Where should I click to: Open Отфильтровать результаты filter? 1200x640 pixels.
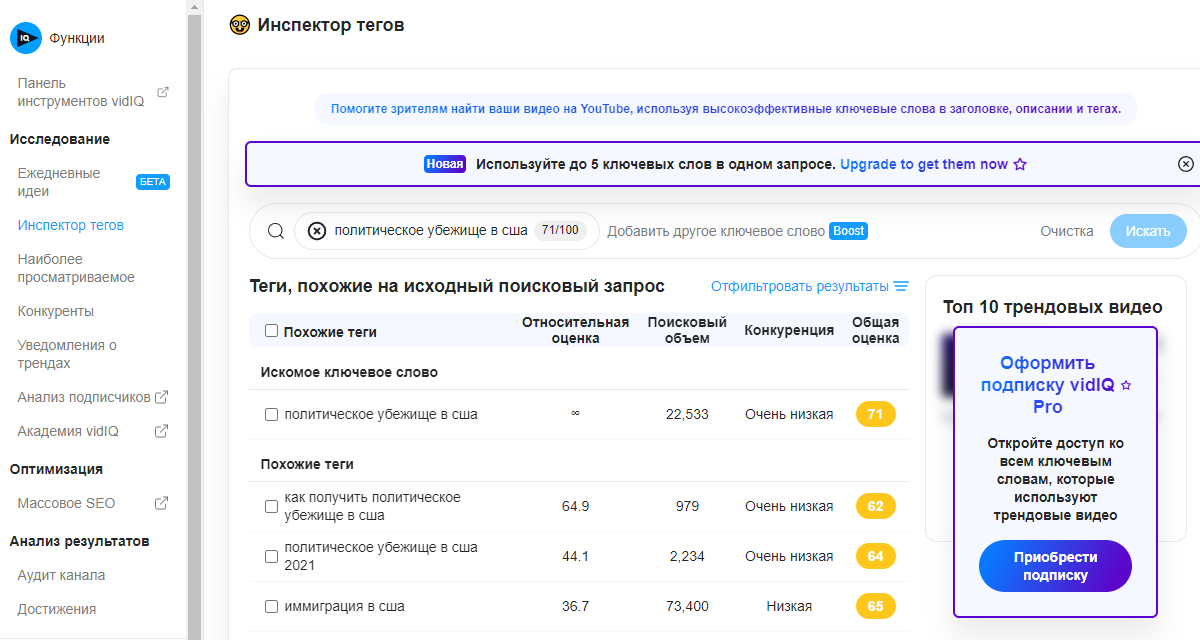tap(810, 286)
